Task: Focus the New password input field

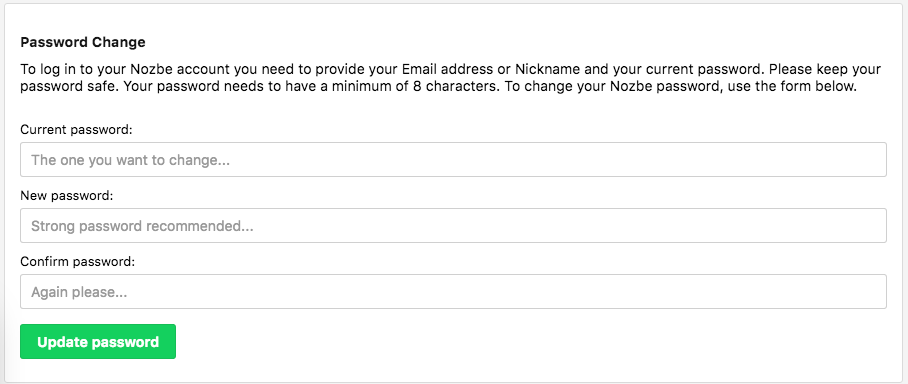Action: point(453,225)
